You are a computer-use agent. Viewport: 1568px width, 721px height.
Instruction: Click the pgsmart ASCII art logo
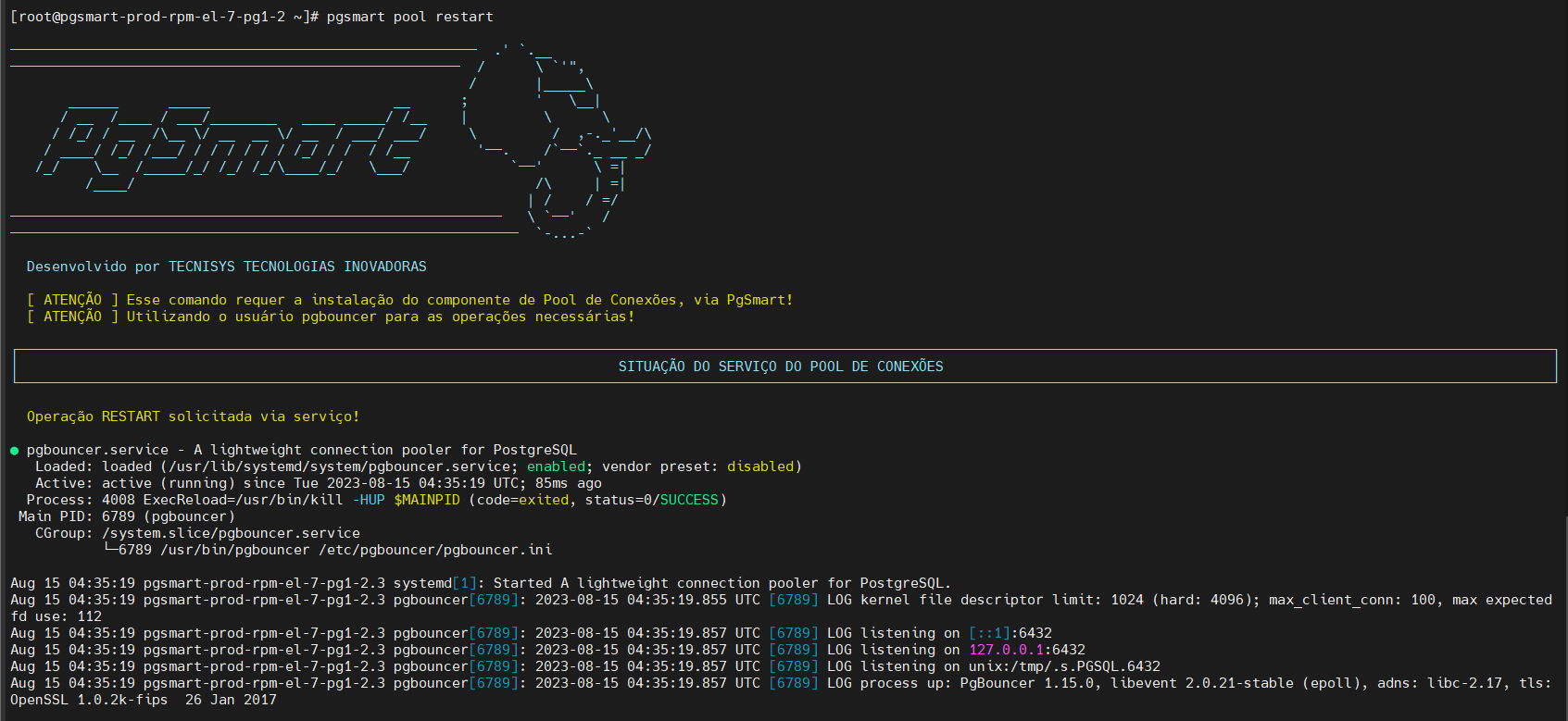click(232, 145)
